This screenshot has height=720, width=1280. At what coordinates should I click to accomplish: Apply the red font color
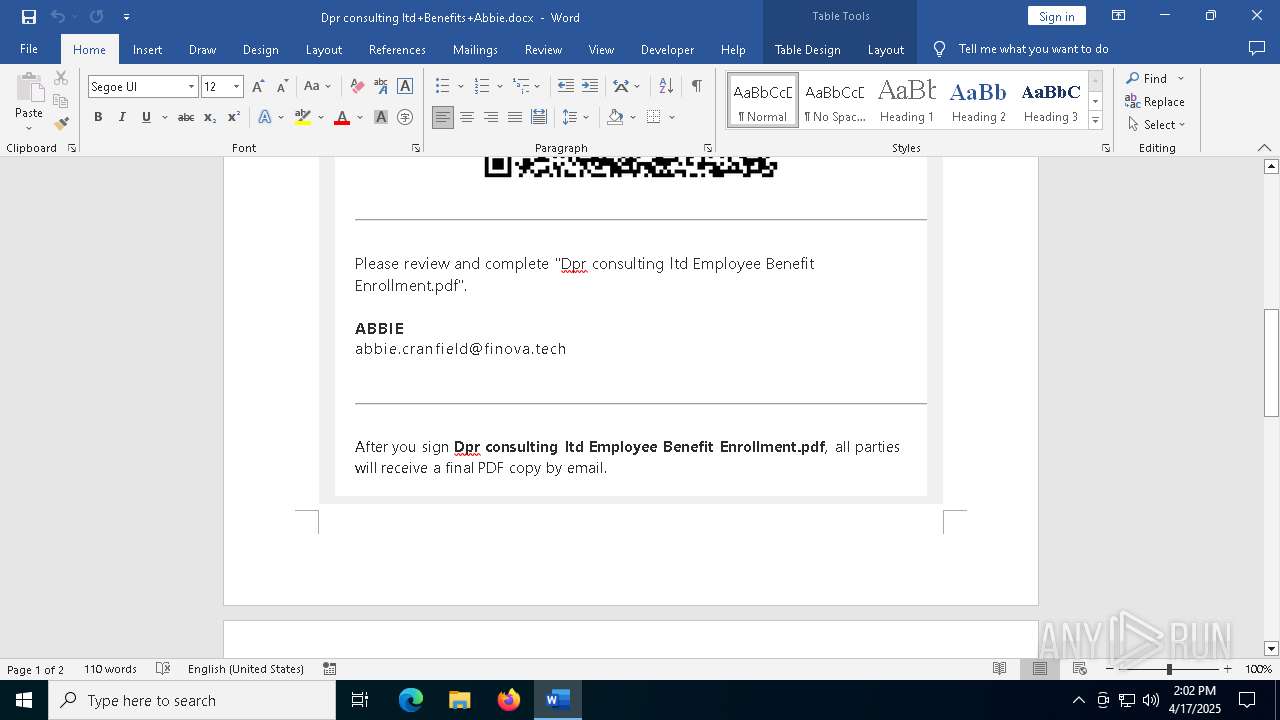342,117
